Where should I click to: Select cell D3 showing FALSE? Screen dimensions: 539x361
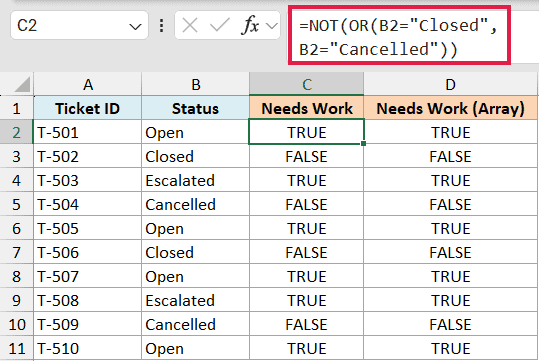450,156
